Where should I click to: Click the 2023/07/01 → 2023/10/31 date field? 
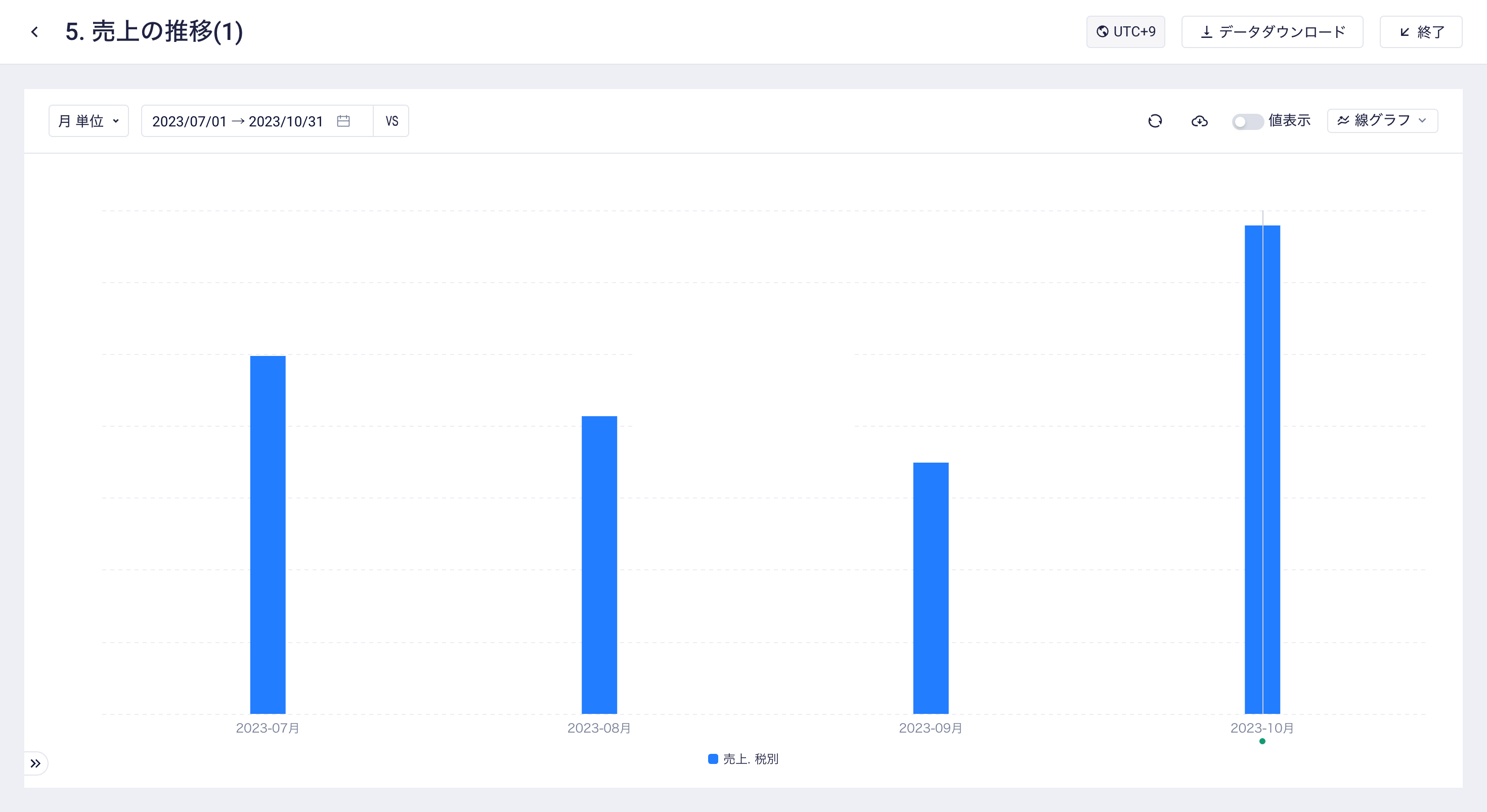click(x=238, y=121)
